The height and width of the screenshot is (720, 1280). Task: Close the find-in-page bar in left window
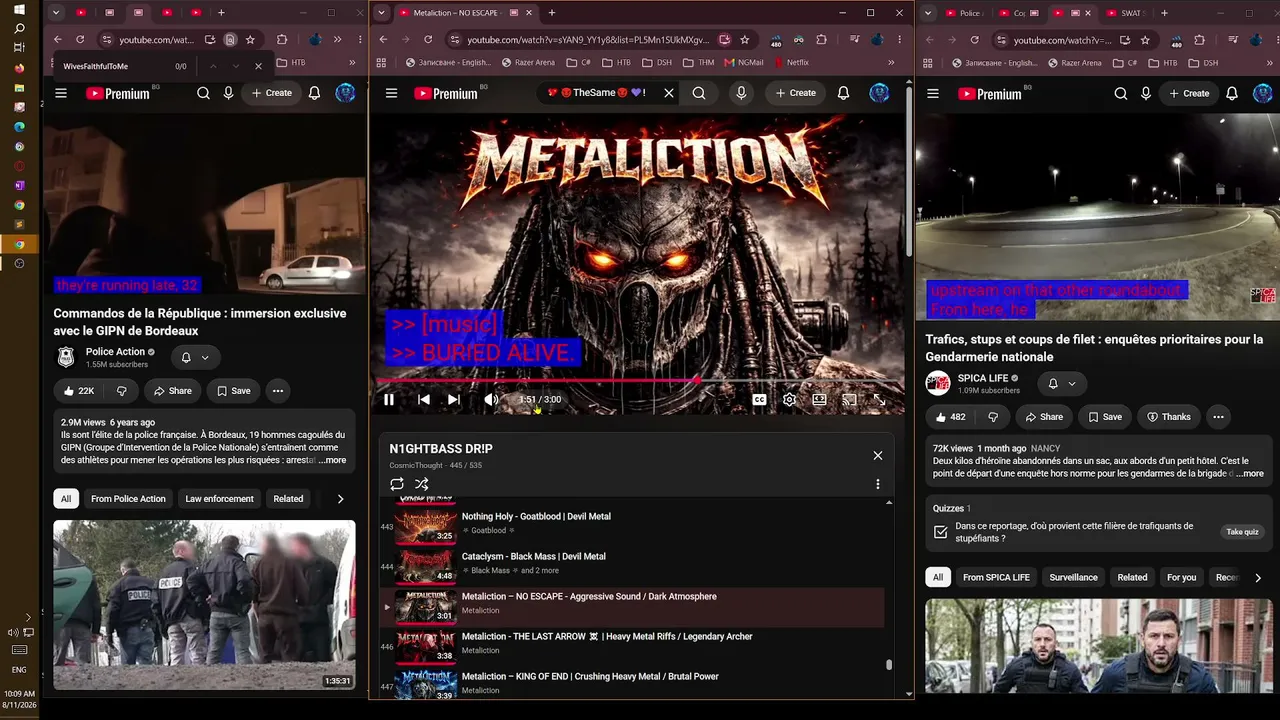pos(258,66)
